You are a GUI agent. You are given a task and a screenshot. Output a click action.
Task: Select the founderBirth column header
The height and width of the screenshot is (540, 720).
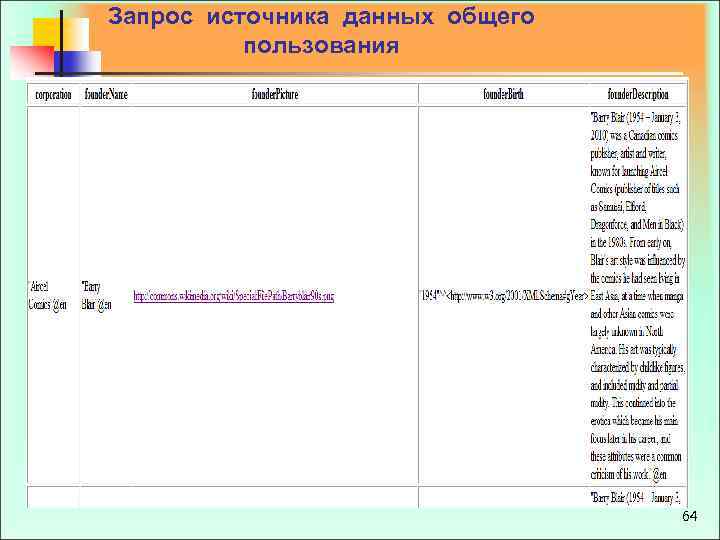point(503,95)
